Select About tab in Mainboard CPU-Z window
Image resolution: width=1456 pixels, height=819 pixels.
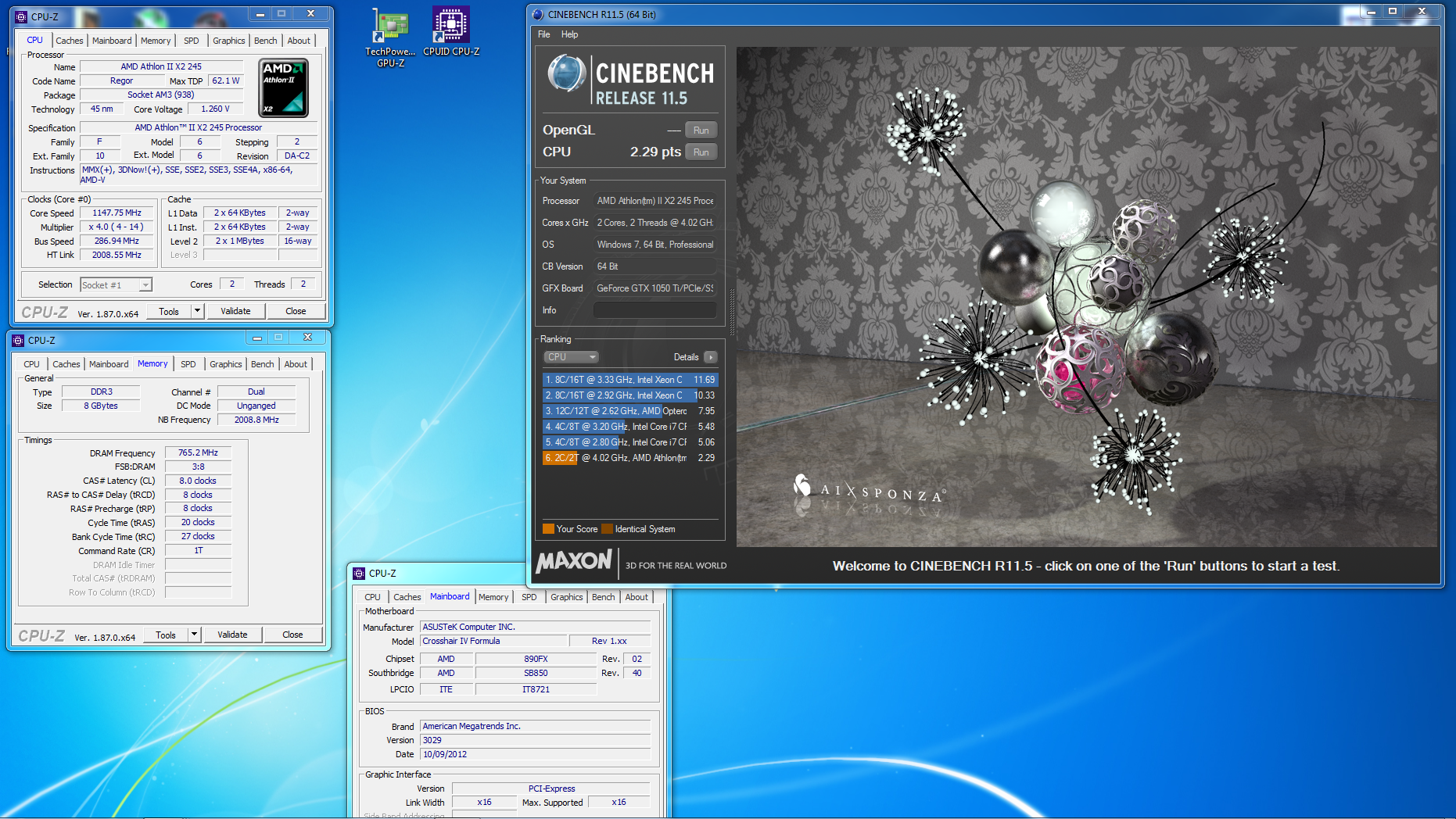(x=637, y=597)
